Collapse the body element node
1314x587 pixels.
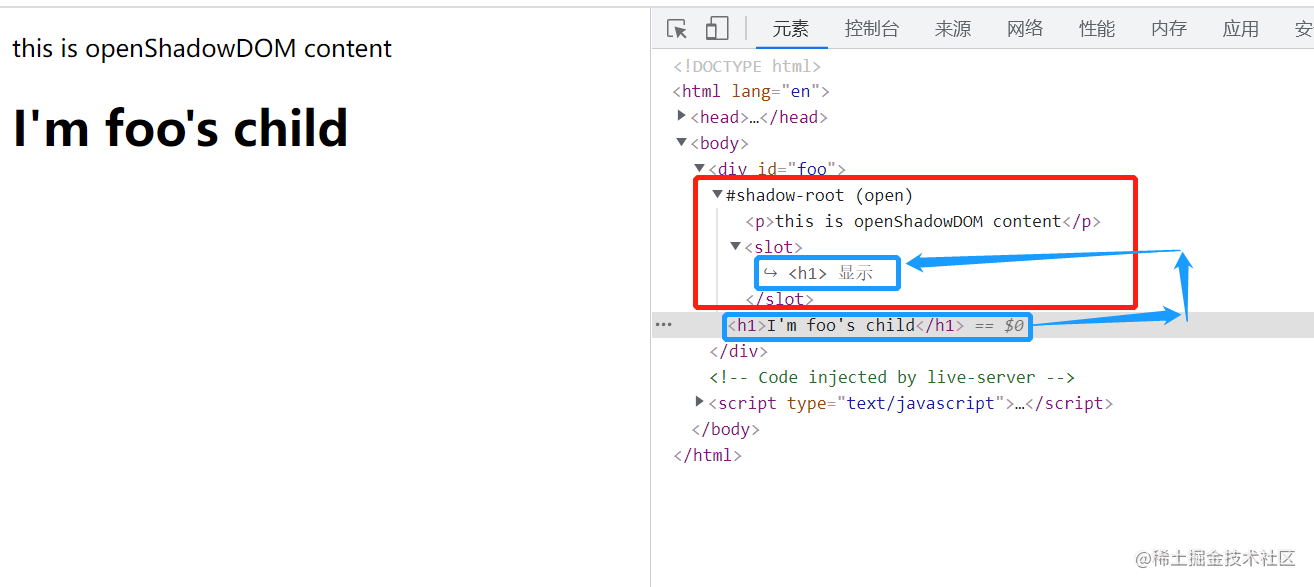pos(682,143)
